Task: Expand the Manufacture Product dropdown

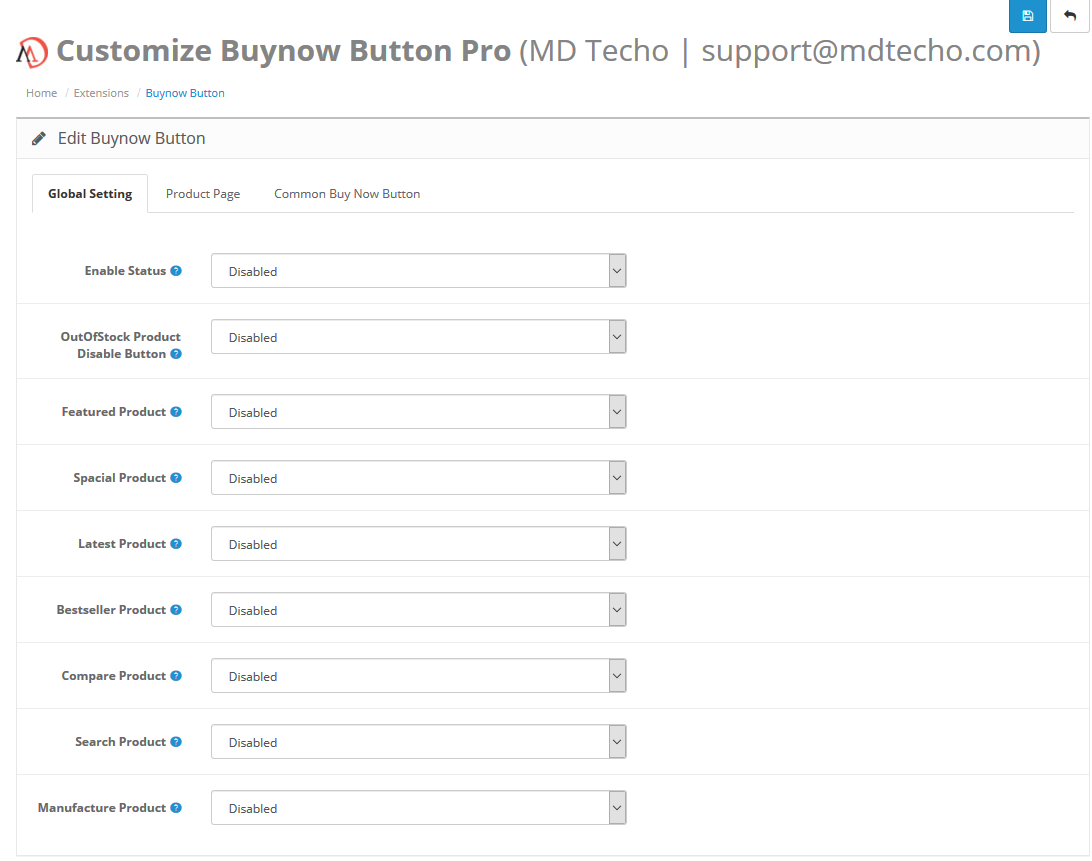Action: [x=419, y=808]
